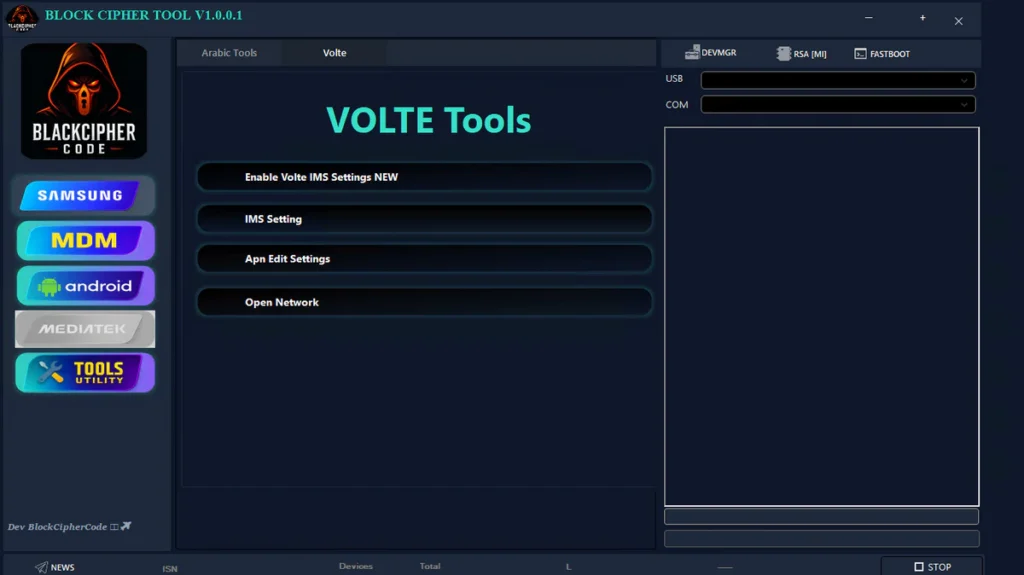Select the MDM sidebar button
The height and width of the screenshot is (575, 1024).
click(85, 241)
